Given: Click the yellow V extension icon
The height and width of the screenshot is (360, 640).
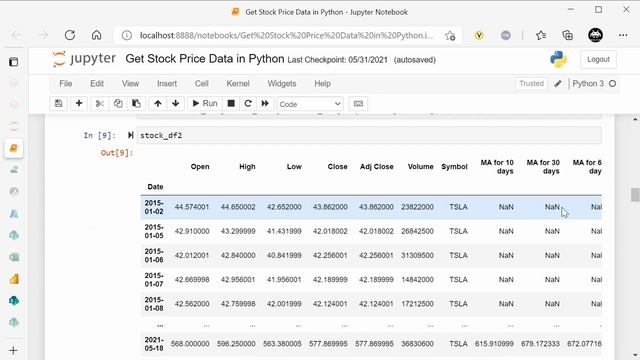Looking at the screenshot, I should click(479, 36).
